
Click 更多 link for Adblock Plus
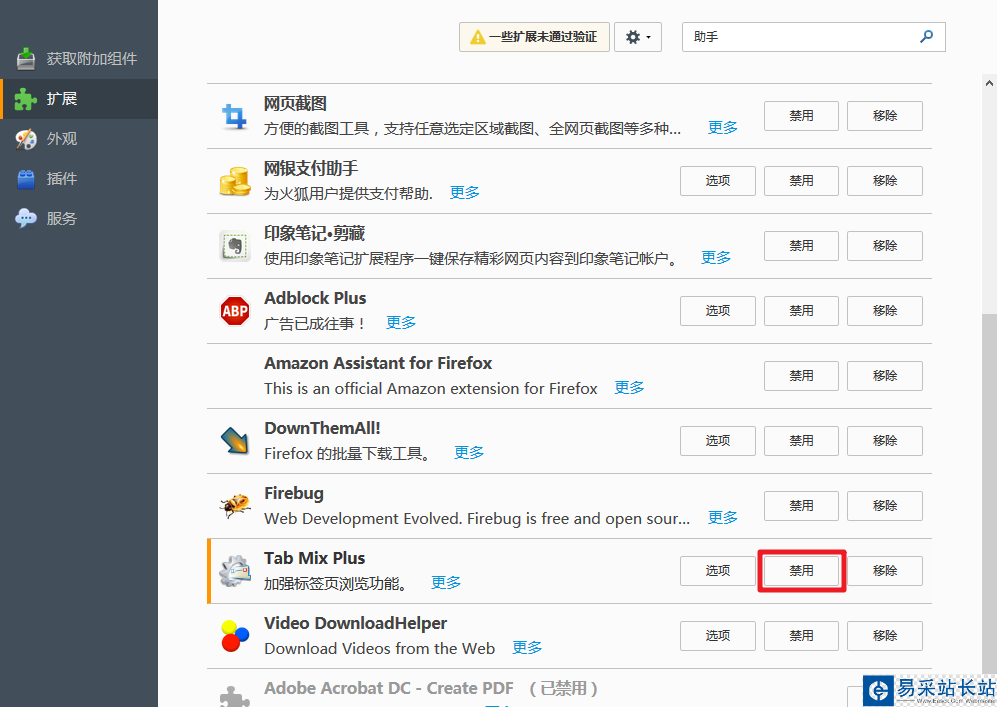coord(401,322)
